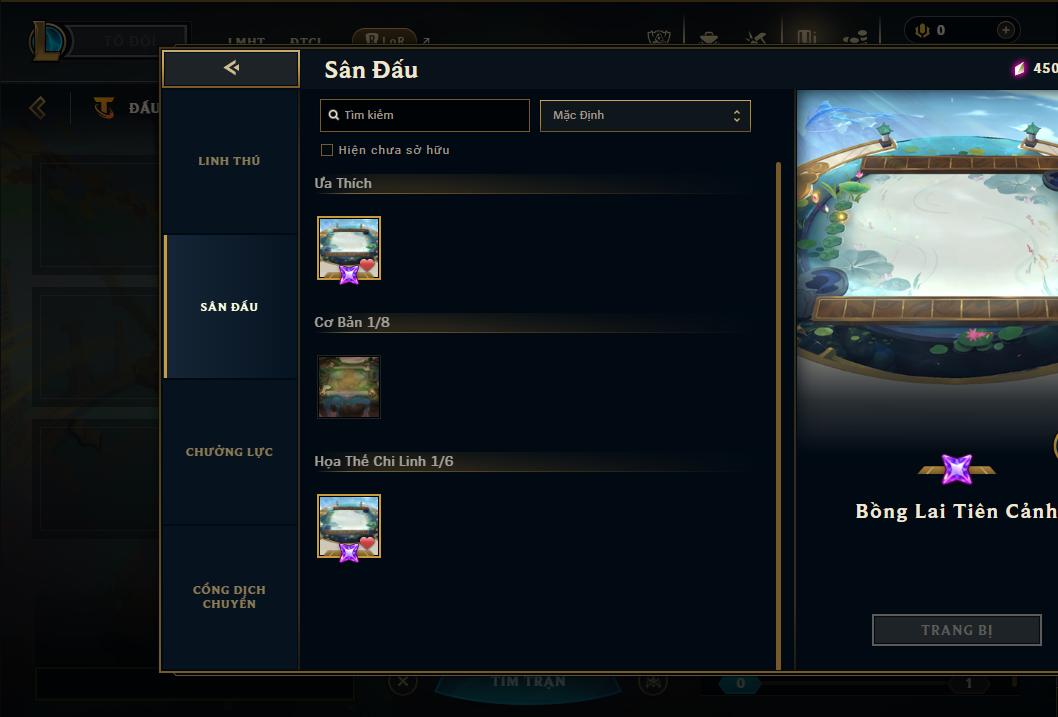Click the back arrow in the Sân Đấu panel
Viewport: 1058px width, 717px height.
point(231,68)
